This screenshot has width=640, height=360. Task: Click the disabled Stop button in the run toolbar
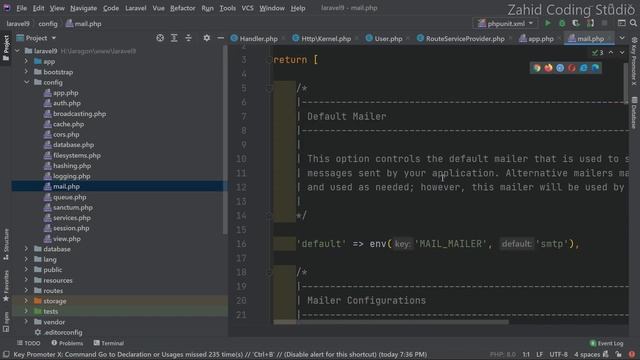(x=604, y=23)
